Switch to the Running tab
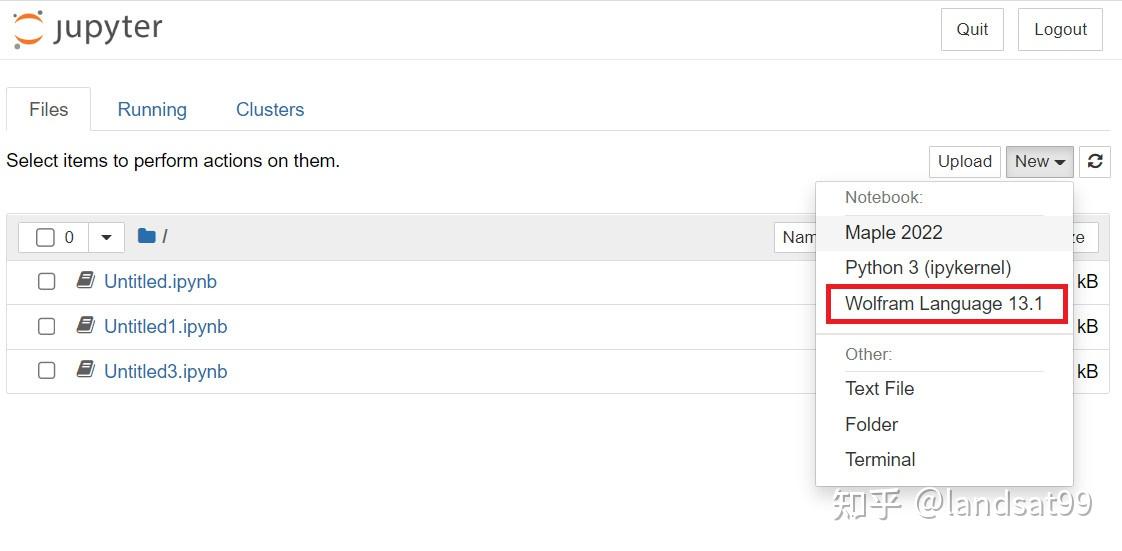Image resolution: width=1122 pixels, height=551 pixels. pos(152,109)
